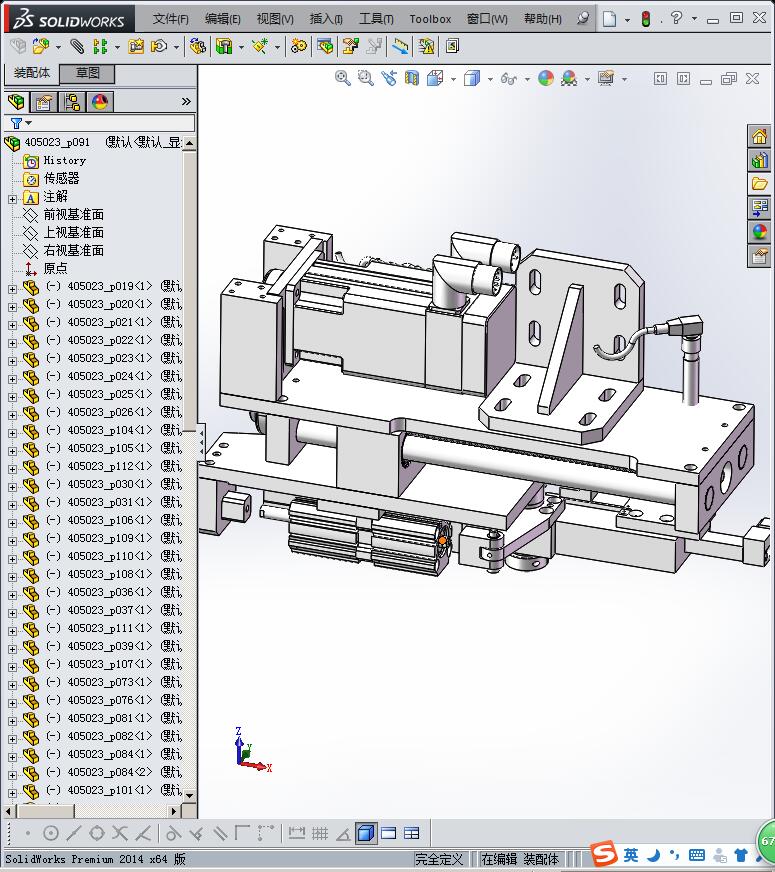Viewport: 775px width, 872px height.
Task: Select component 405023_p025<1> in tree
Action: tap(110, 394)
